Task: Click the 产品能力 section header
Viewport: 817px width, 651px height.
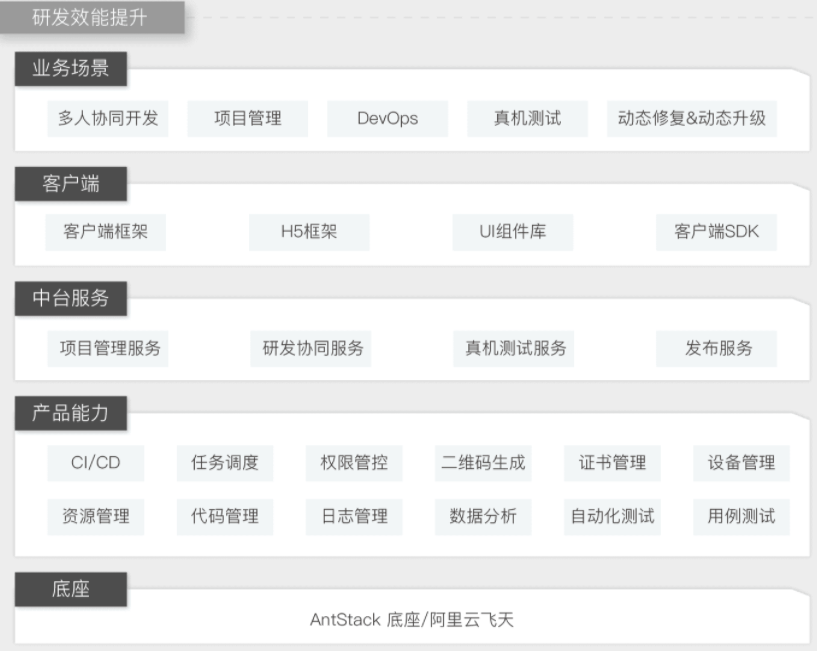Action: (71, 413)
